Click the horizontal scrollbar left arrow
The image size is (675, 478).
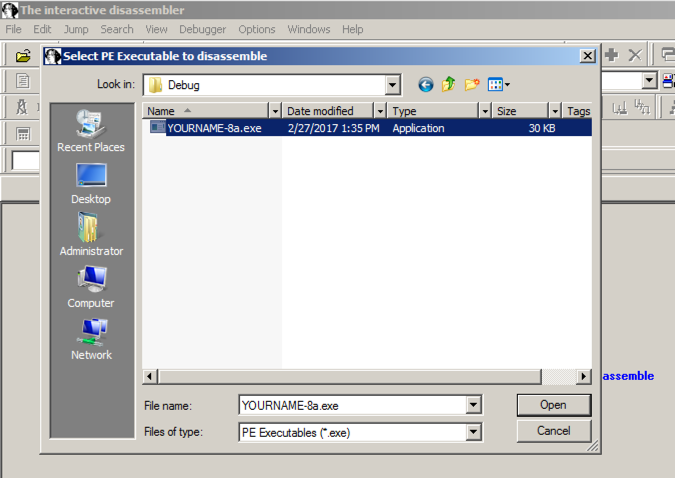click(x=149, y=376)
